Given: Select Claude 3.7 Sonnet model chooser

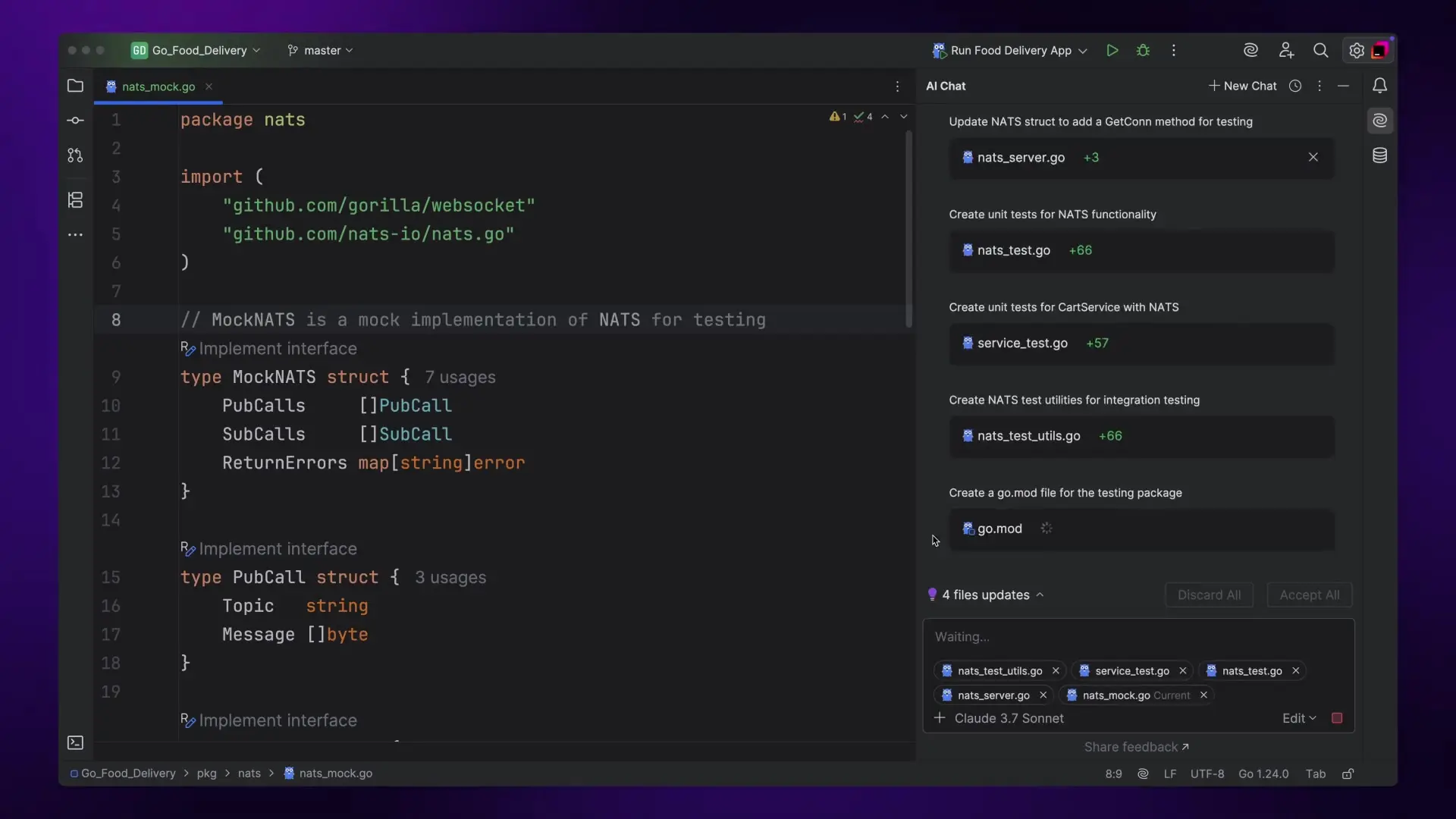Looking at the screenshot, I should 1009,718.
